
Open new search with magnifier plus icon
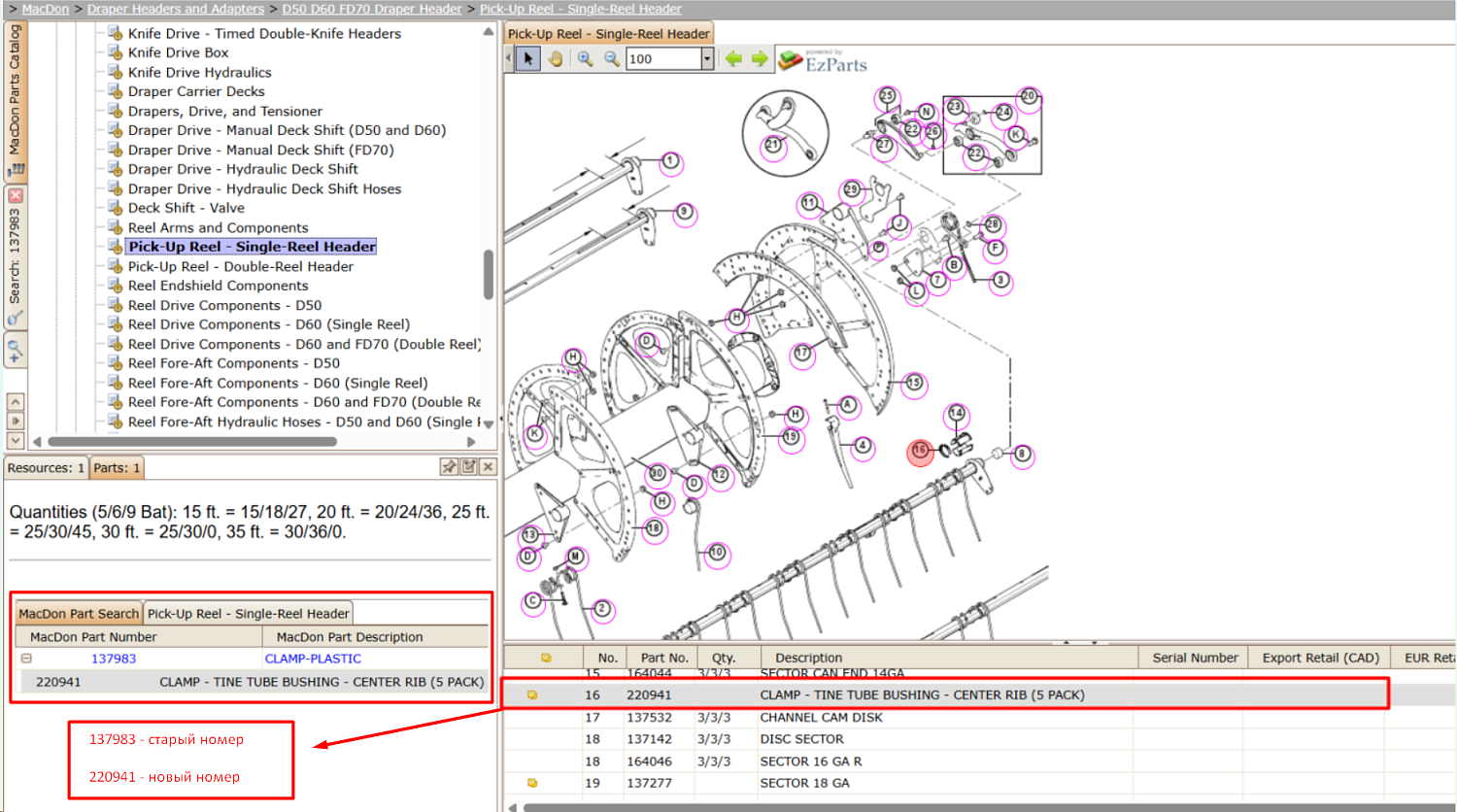16,350
